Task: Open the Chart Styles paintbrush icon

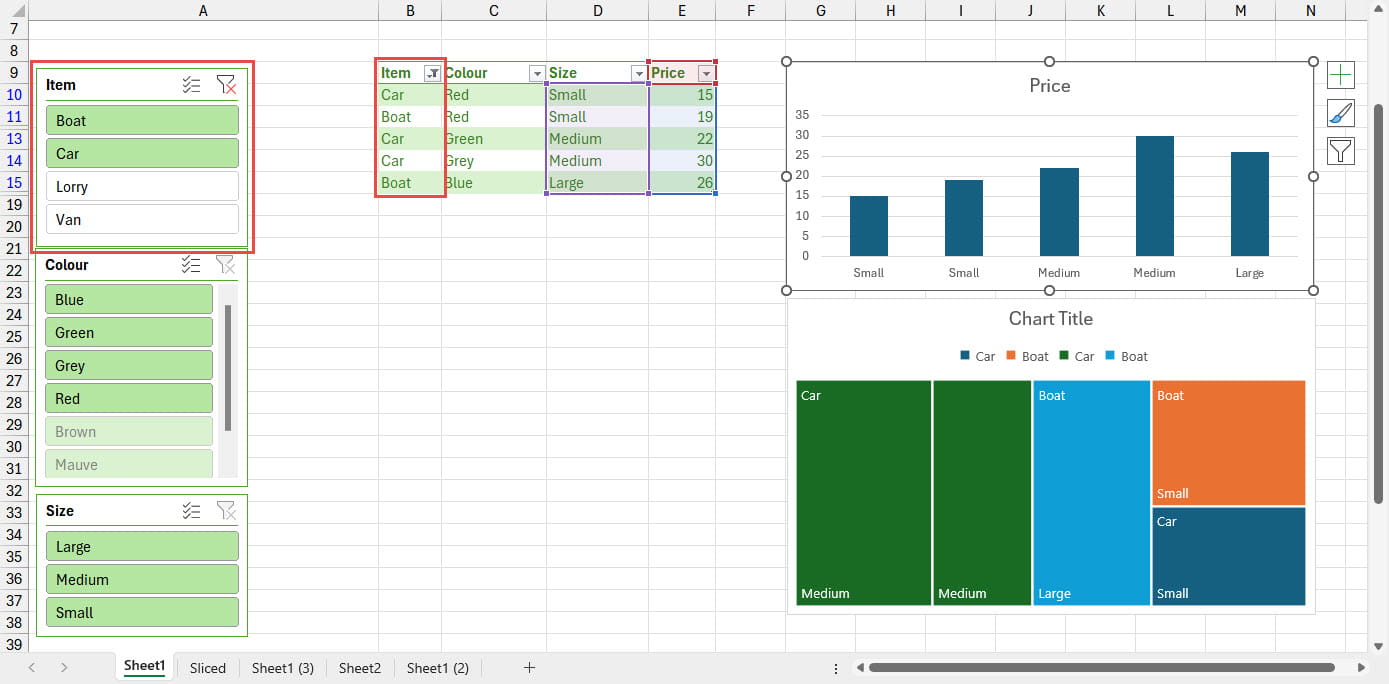Action: (1340, 113)
